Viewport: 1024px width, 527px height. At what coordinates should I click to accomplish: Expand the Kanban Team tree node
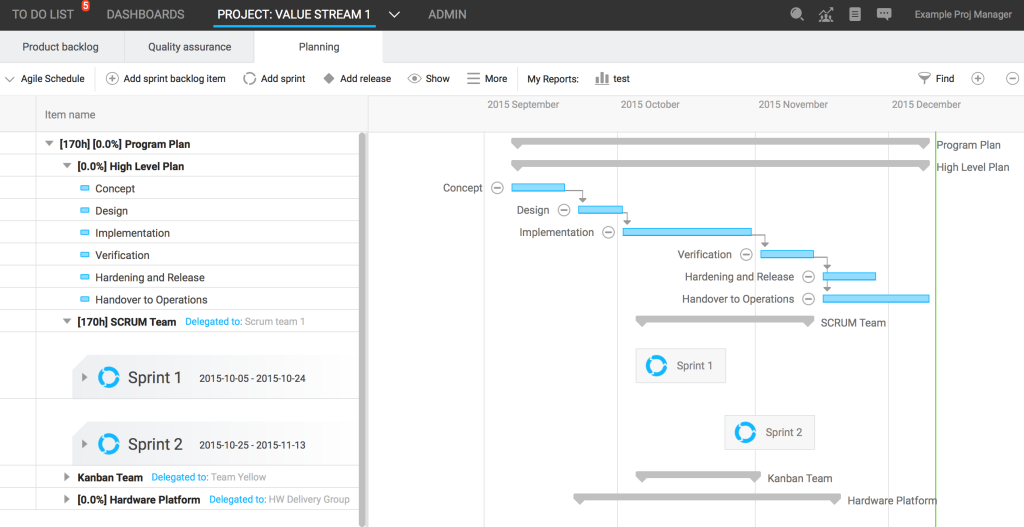pos(67,477)
